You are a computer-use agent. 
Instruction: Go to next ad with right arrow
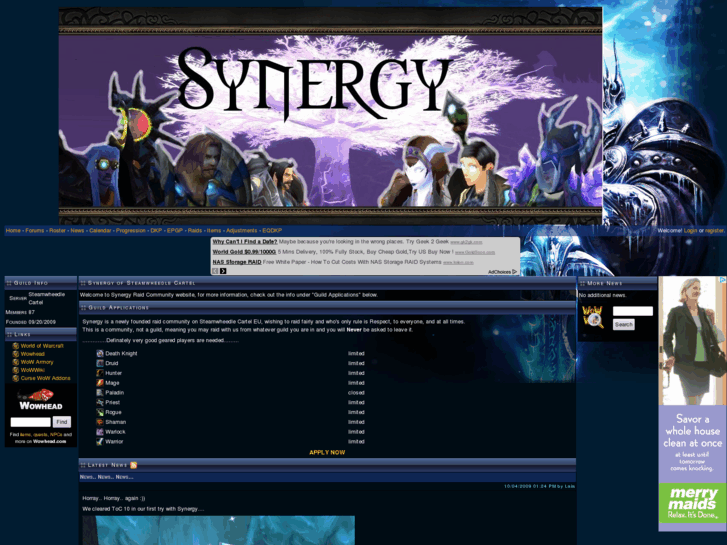[223, 271]
